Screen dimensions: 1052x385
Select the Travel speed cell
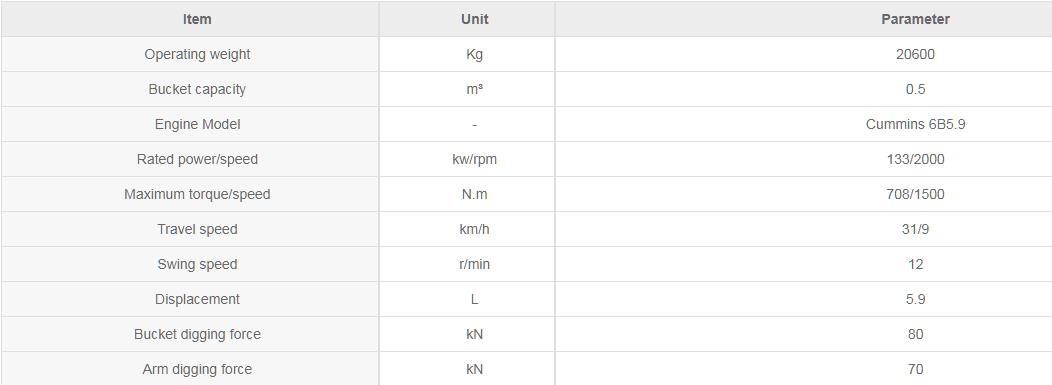[x=197, y=229]
